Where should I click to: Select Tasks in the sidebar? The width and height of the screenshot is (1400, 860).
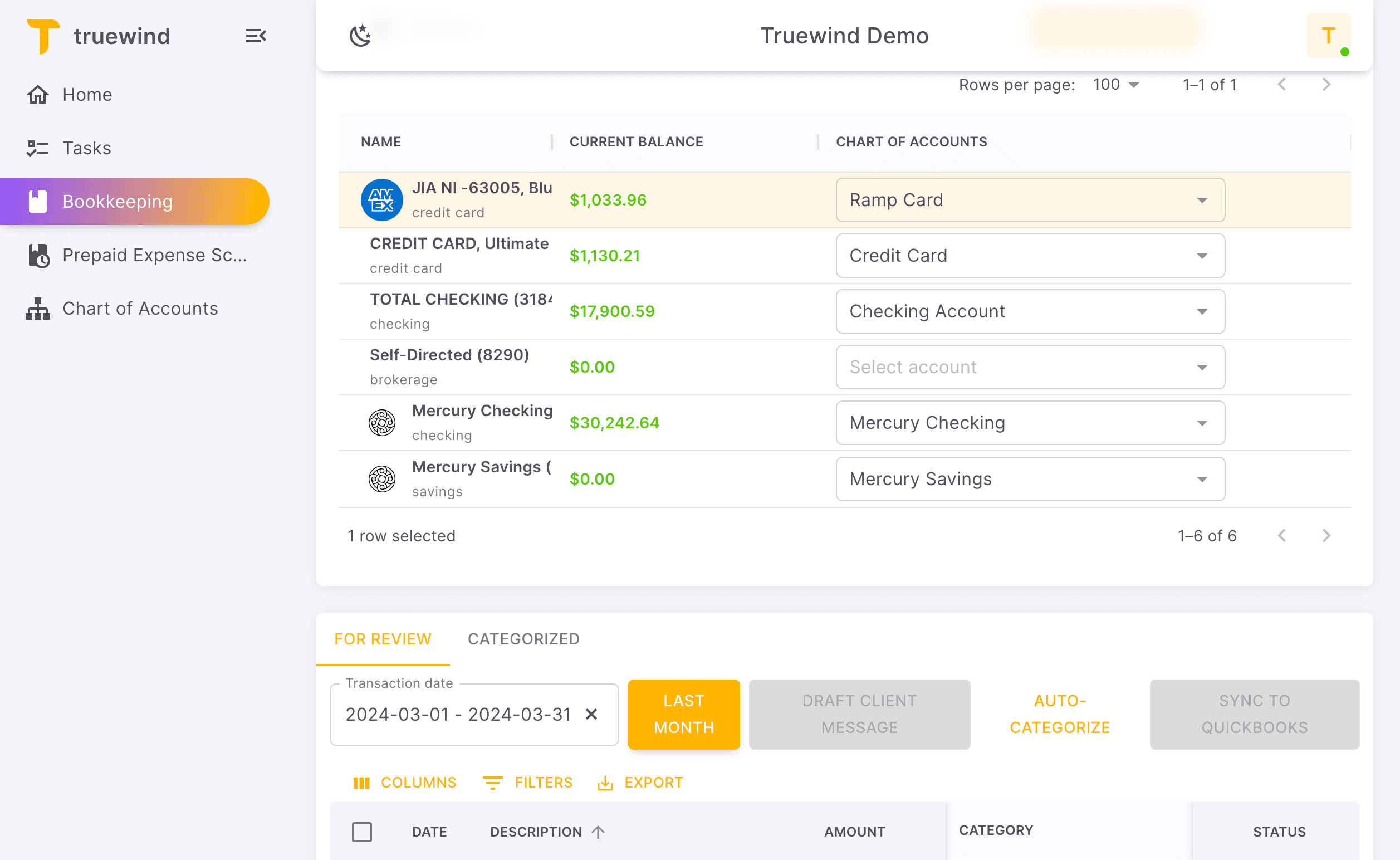point(87,148)
